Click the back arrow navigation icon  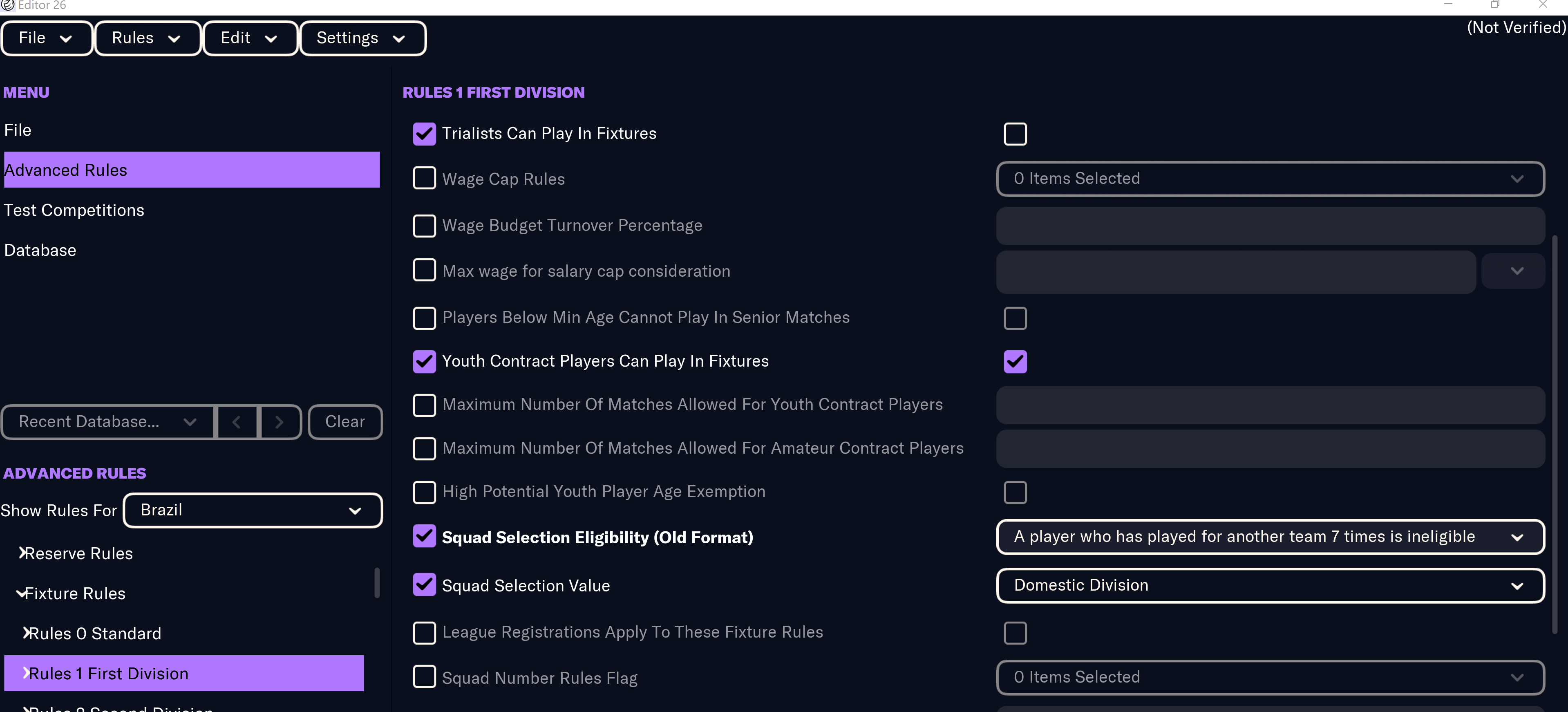point(237,422)
